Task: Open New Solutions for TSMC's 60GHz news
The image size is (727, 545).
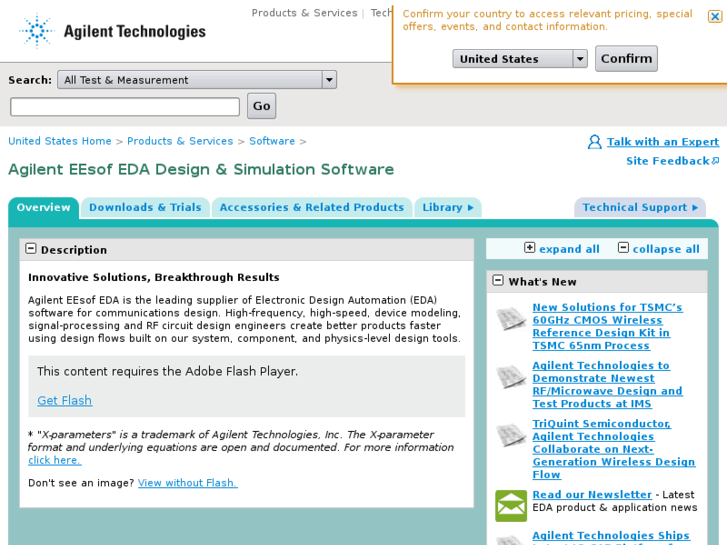Action: point(607,327)
